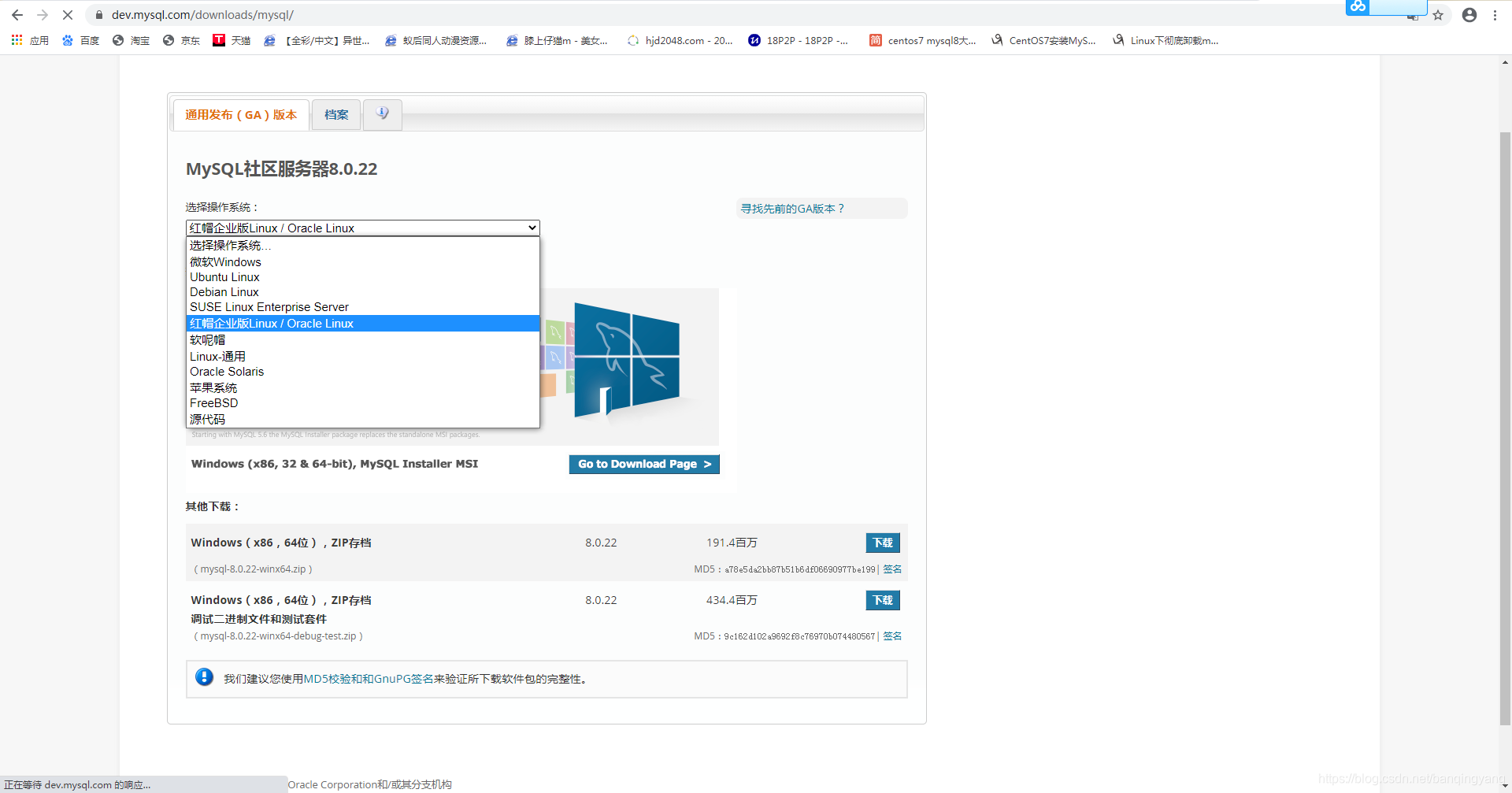Image resolution: width=1512 pixels, height=793 pixels.
Task: Stop page loading with the X icon
Action: tap(68, 15)
